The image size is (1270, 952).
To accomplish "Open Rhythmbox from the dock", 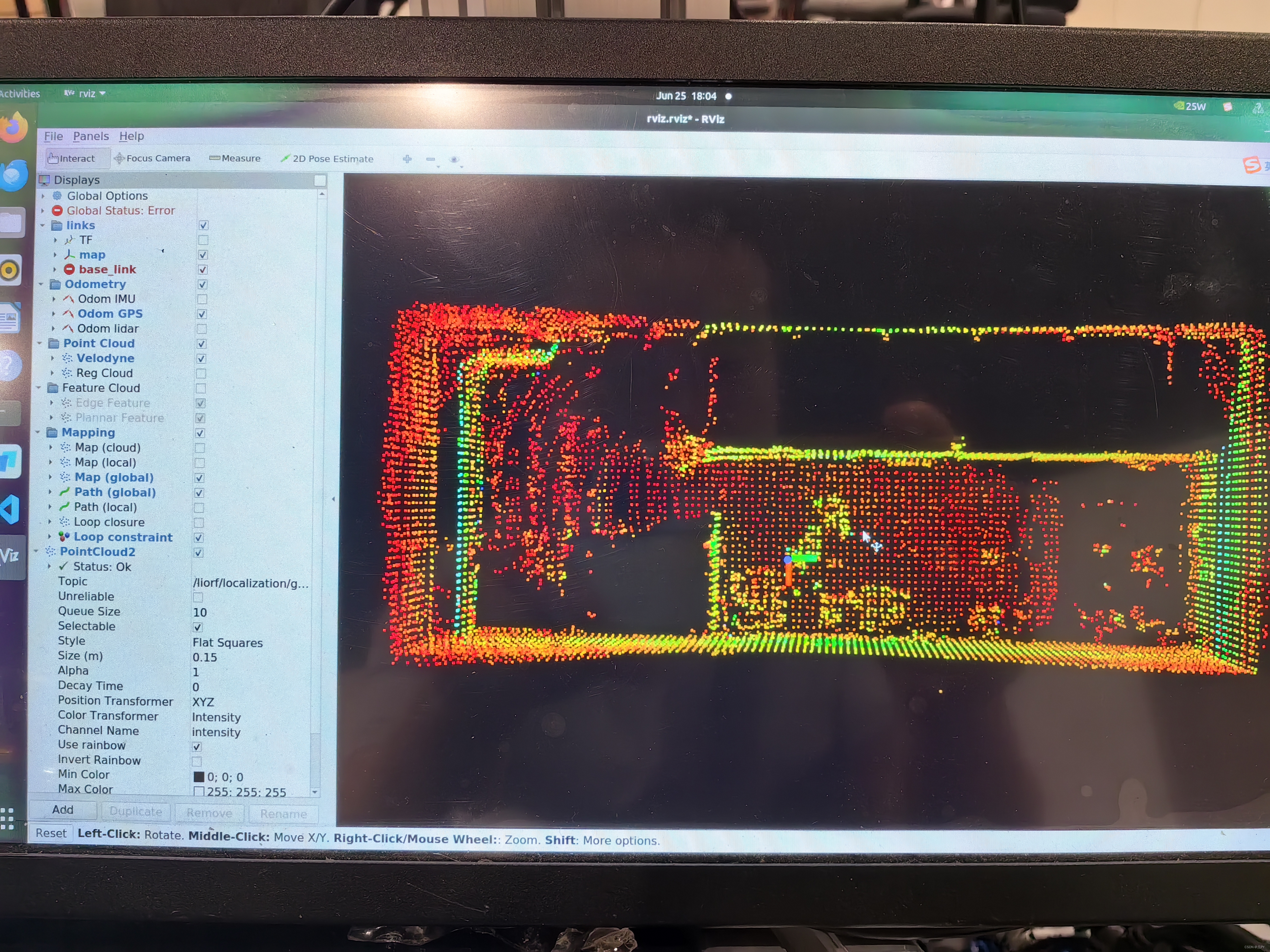I will coord(10,270).
